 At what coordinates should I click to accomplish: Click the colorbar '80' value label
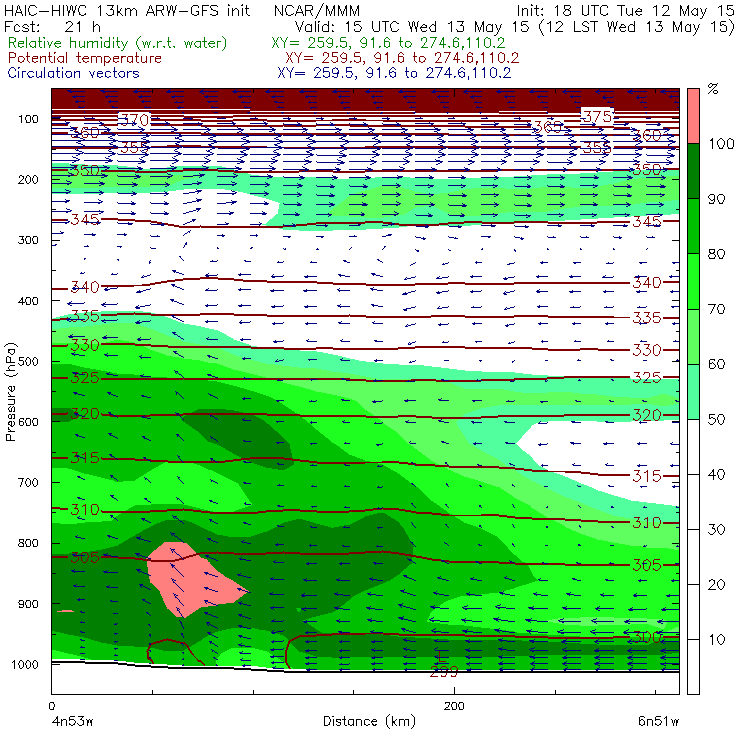[716, 254]
